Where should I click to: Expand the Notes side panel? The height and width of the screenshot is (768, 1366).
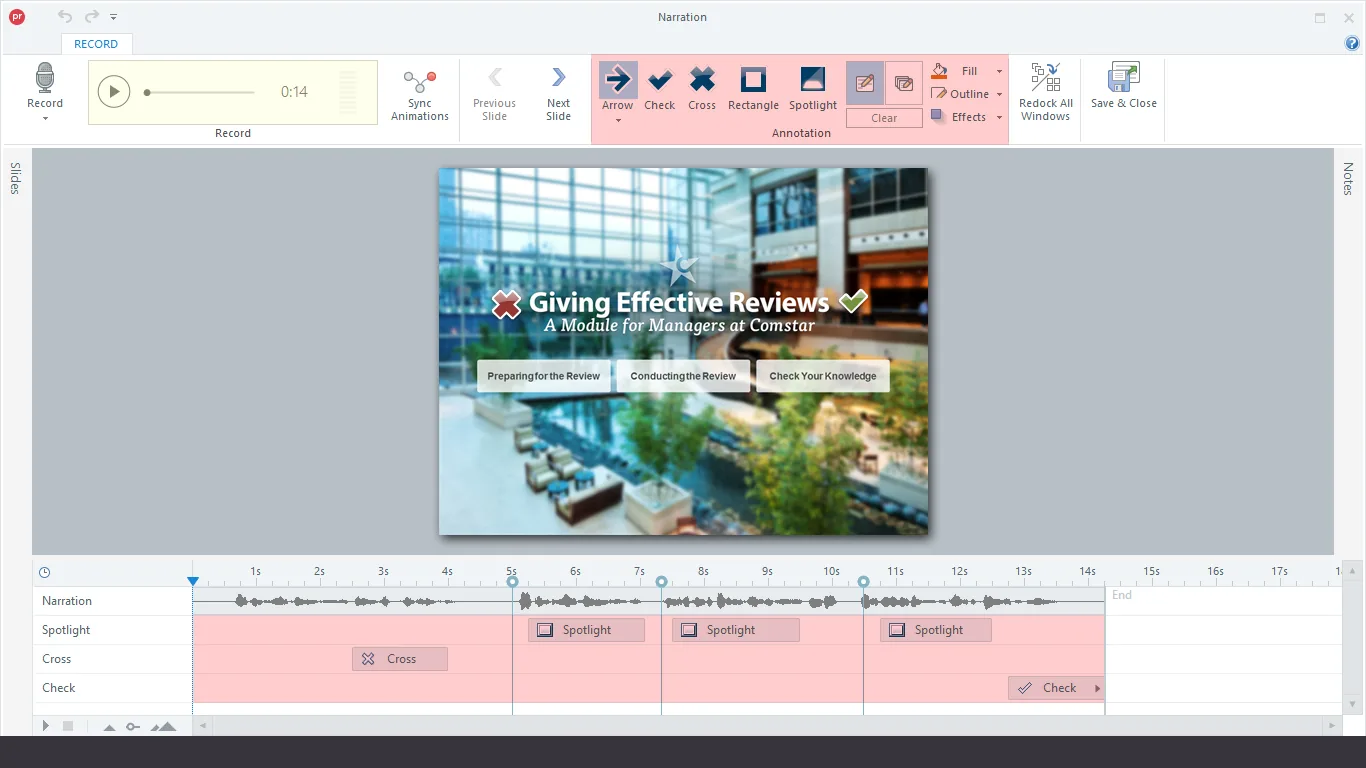point(1348,179)
